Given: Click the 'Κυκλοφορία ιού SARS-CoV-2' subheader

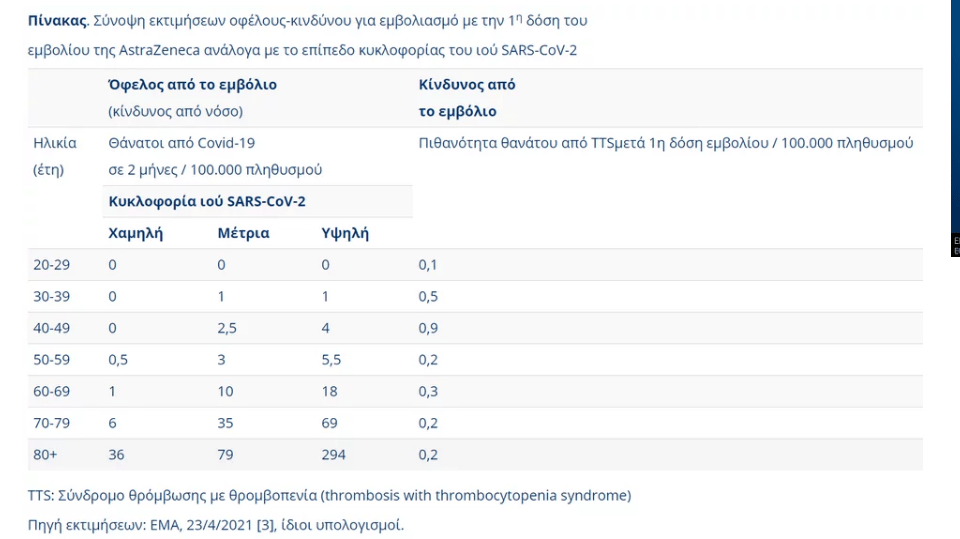Looking at the screenshot, I should point(207,201).
